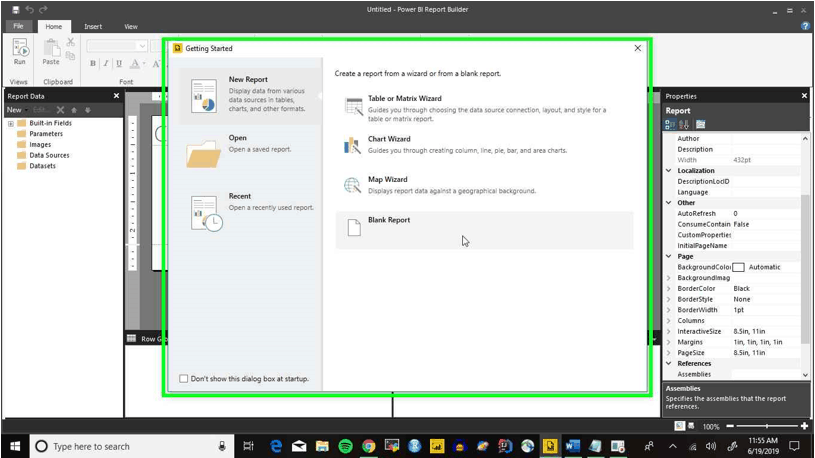Click the Table or Matrix Wizard icon
The height and width of the screenshot is (458, 815).
pyautogui.click(x=353, y=107)
